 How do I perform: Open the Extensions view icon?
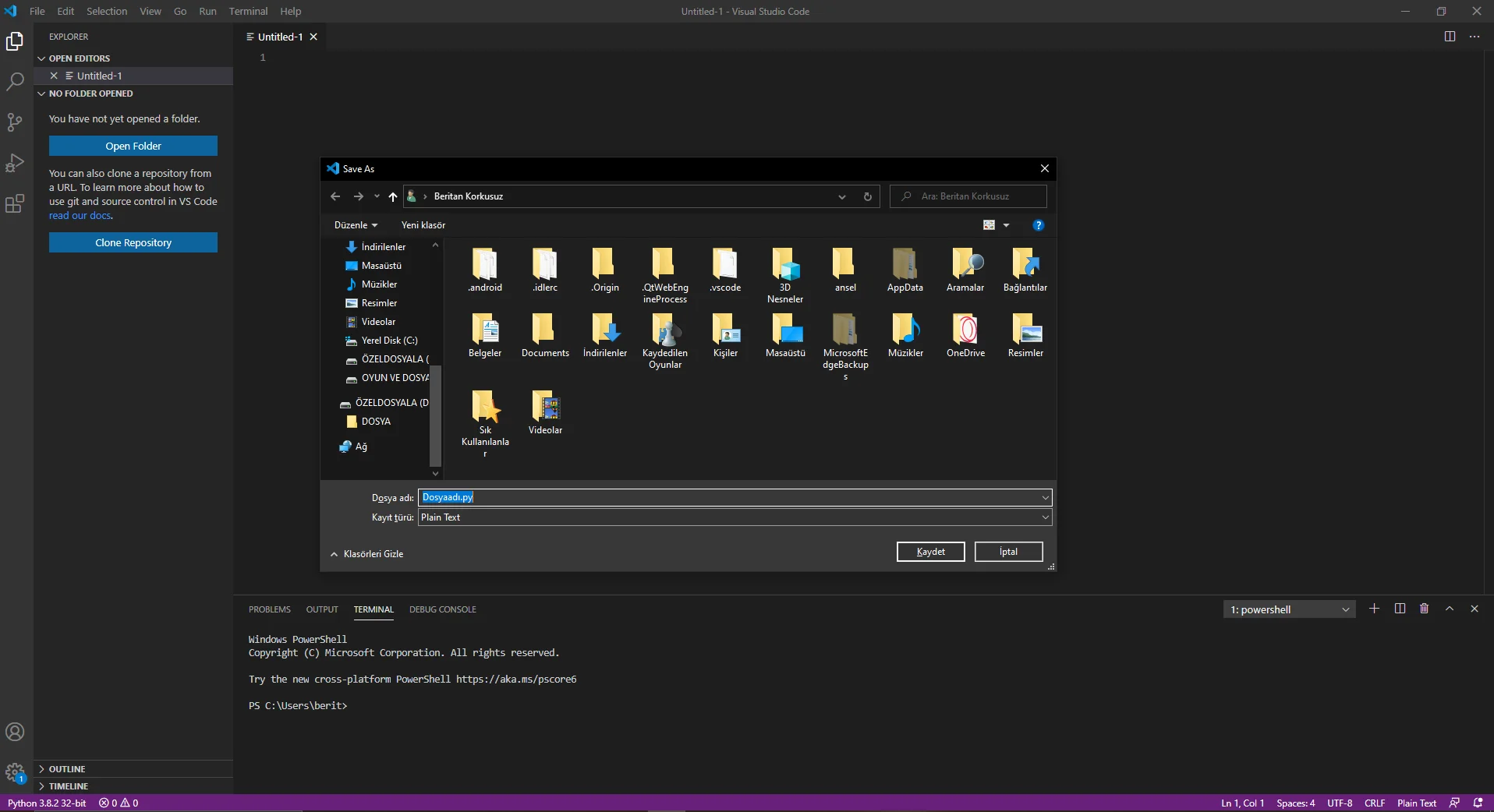pos(15,204)
